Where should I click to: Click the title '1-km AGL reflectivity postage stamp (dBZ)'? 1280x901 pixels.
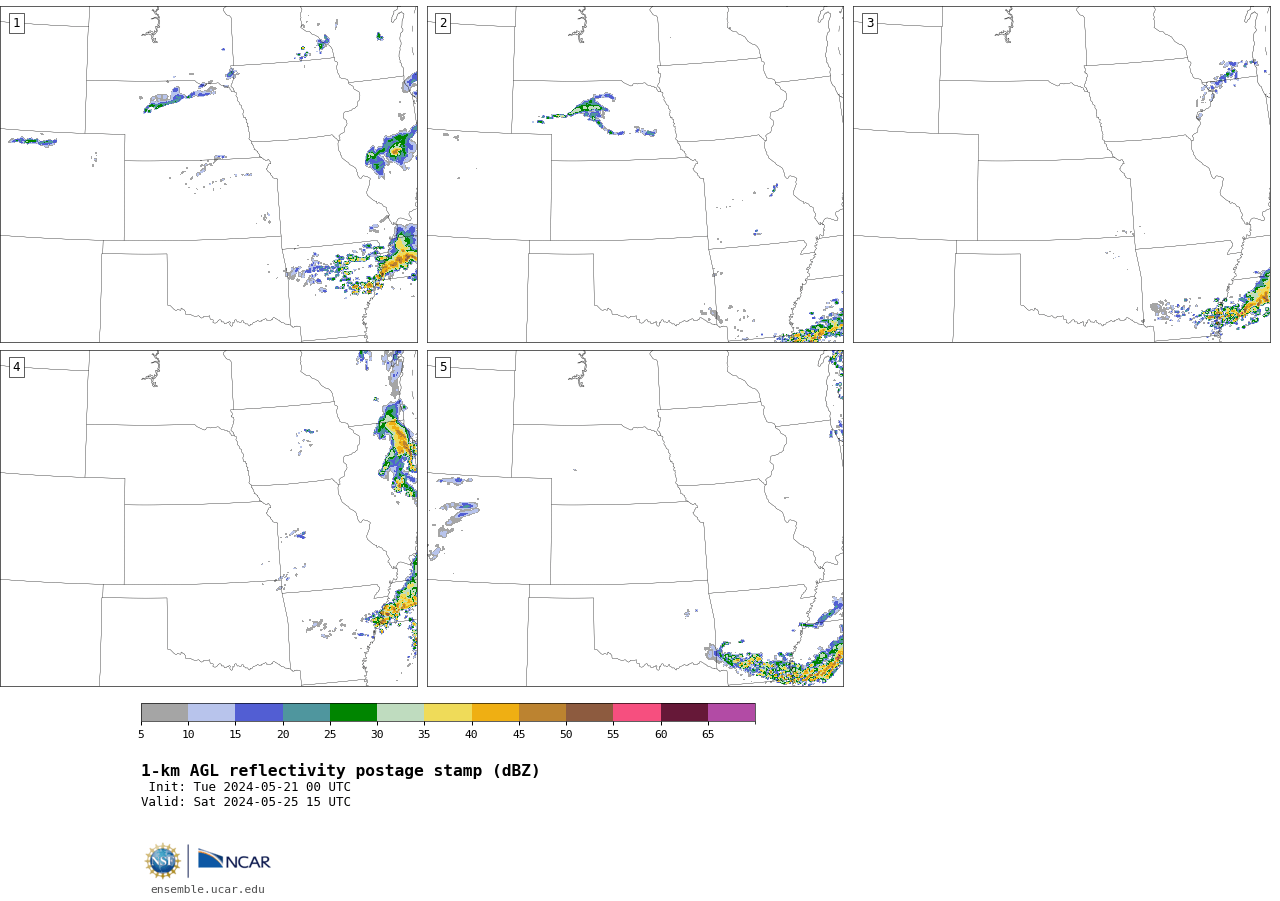(340, 771)
